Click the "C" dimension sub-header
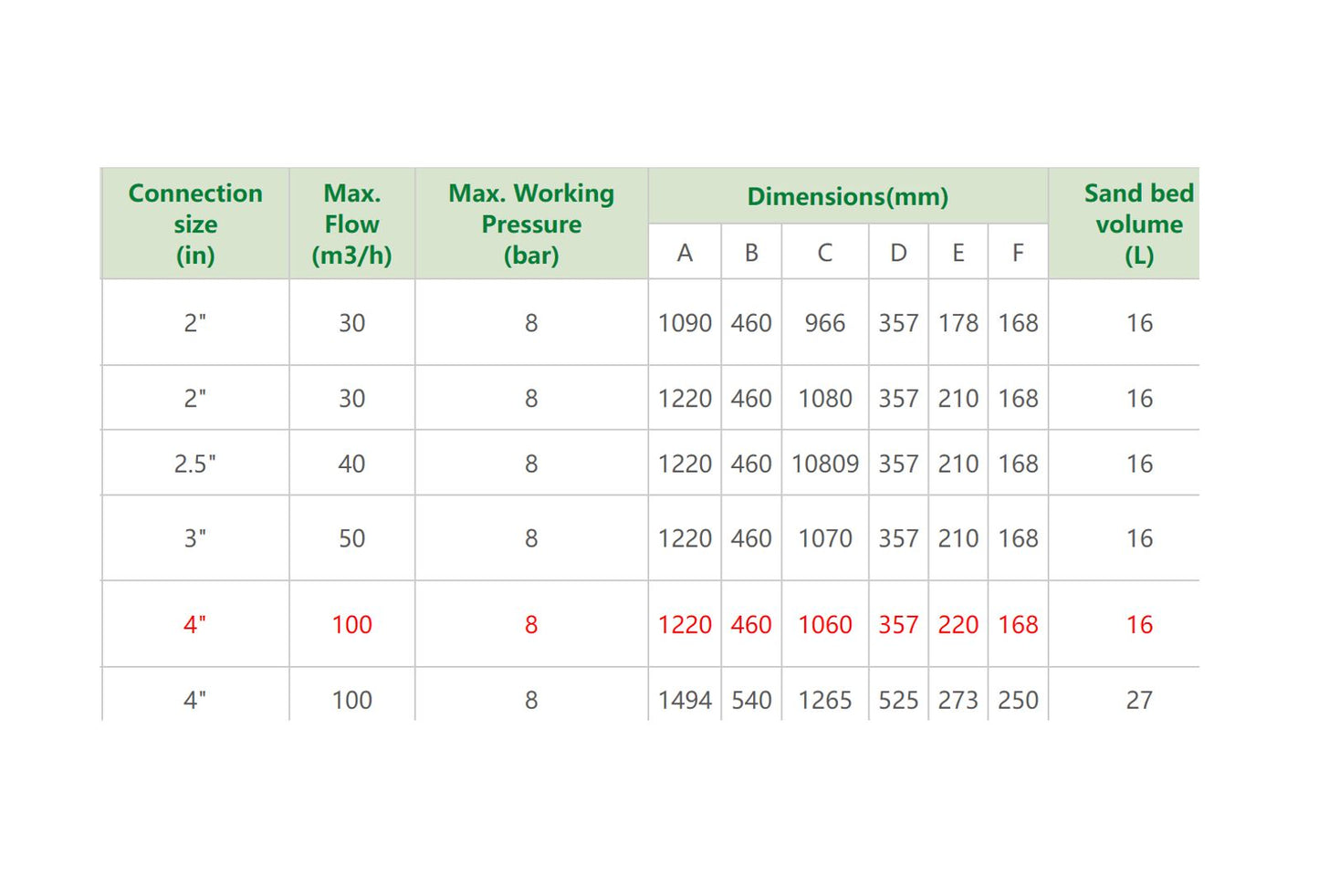Image resolution: width=1319 pixels, height=896 pixels. (x=824, y=253)
